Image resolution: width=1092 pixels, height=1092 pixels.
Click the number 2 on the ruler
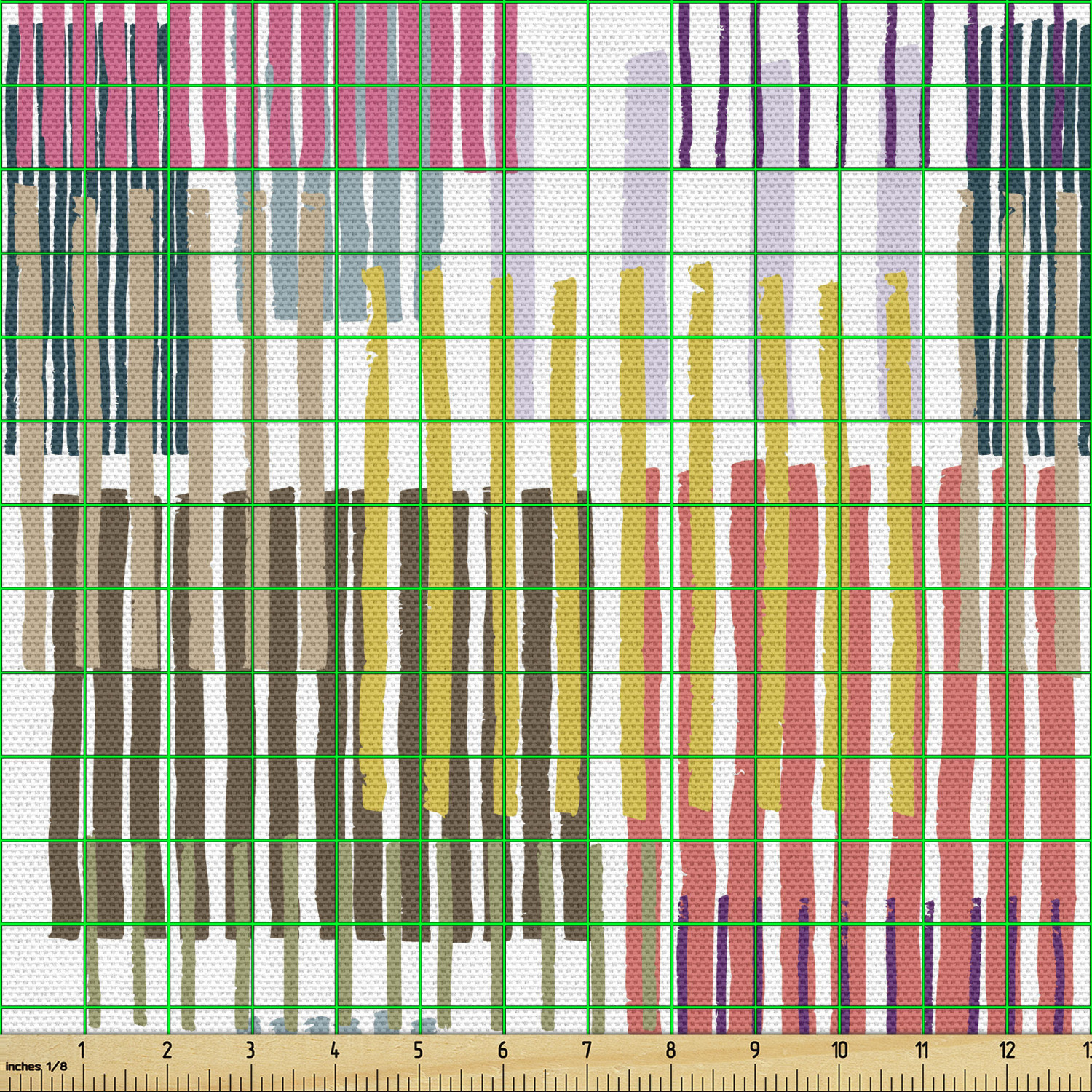[x=167, y=1050]
